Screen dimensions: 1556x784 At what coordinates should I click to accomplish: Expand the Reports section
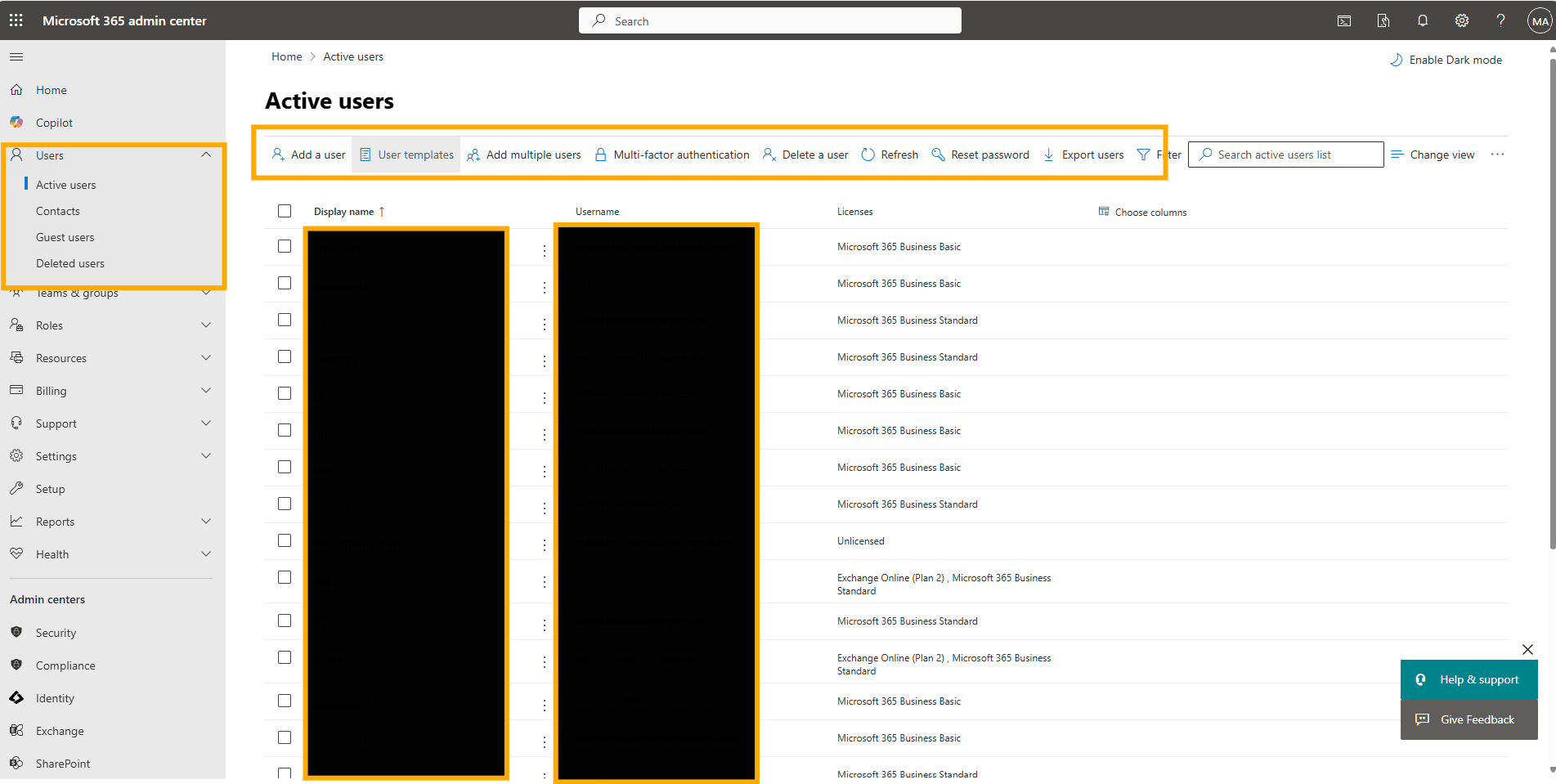click(205, 521)
